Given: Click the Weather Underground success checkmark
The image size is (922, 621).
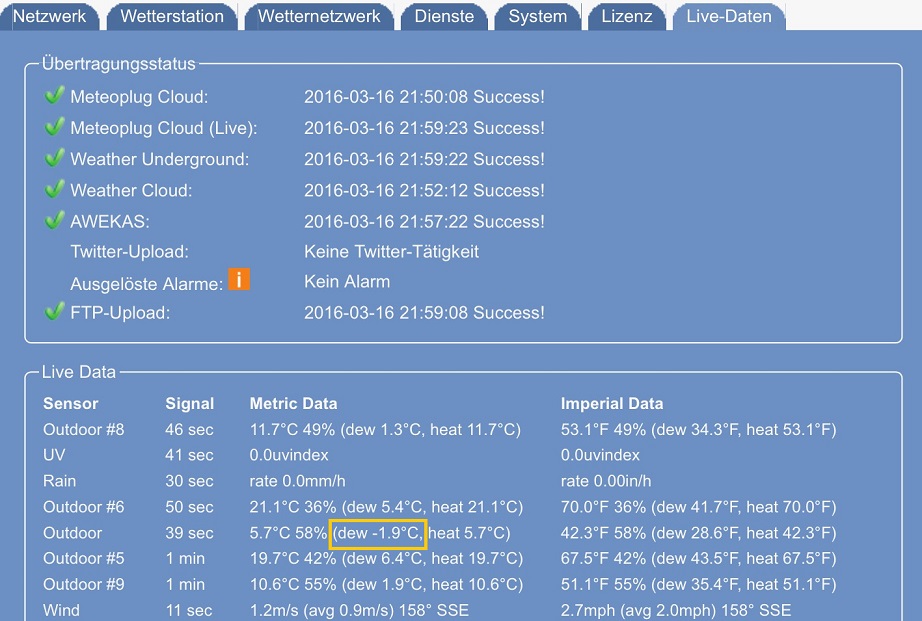Looking at the screenshot, I should click(54, 159).
